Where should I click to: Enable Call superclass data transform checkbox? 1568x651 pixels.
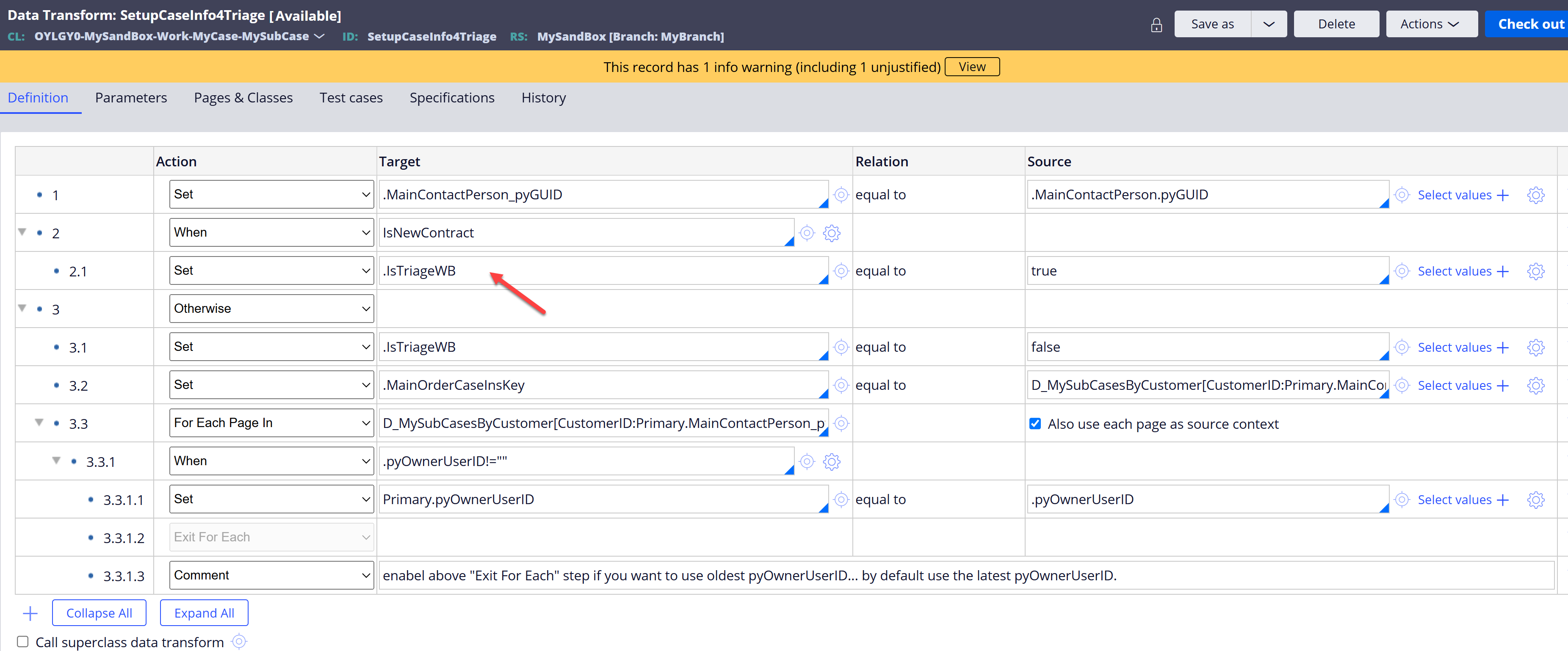point(22,641)
